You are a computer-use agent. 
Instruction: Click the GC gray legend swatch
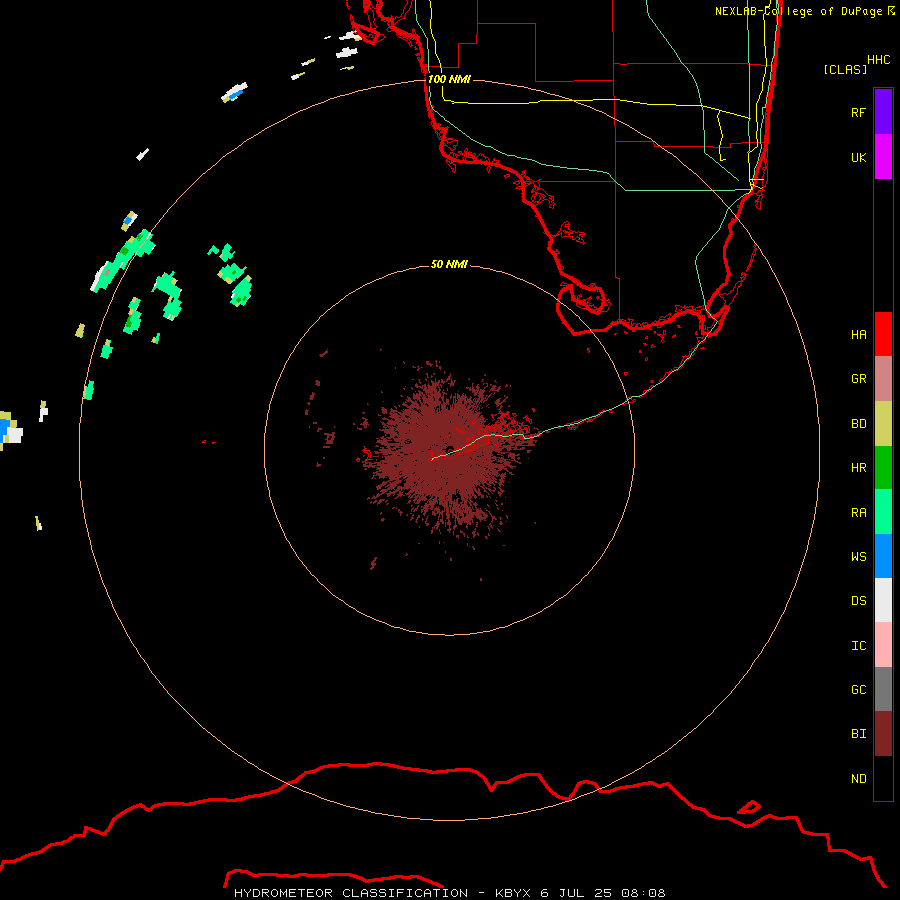coord(883,689)
